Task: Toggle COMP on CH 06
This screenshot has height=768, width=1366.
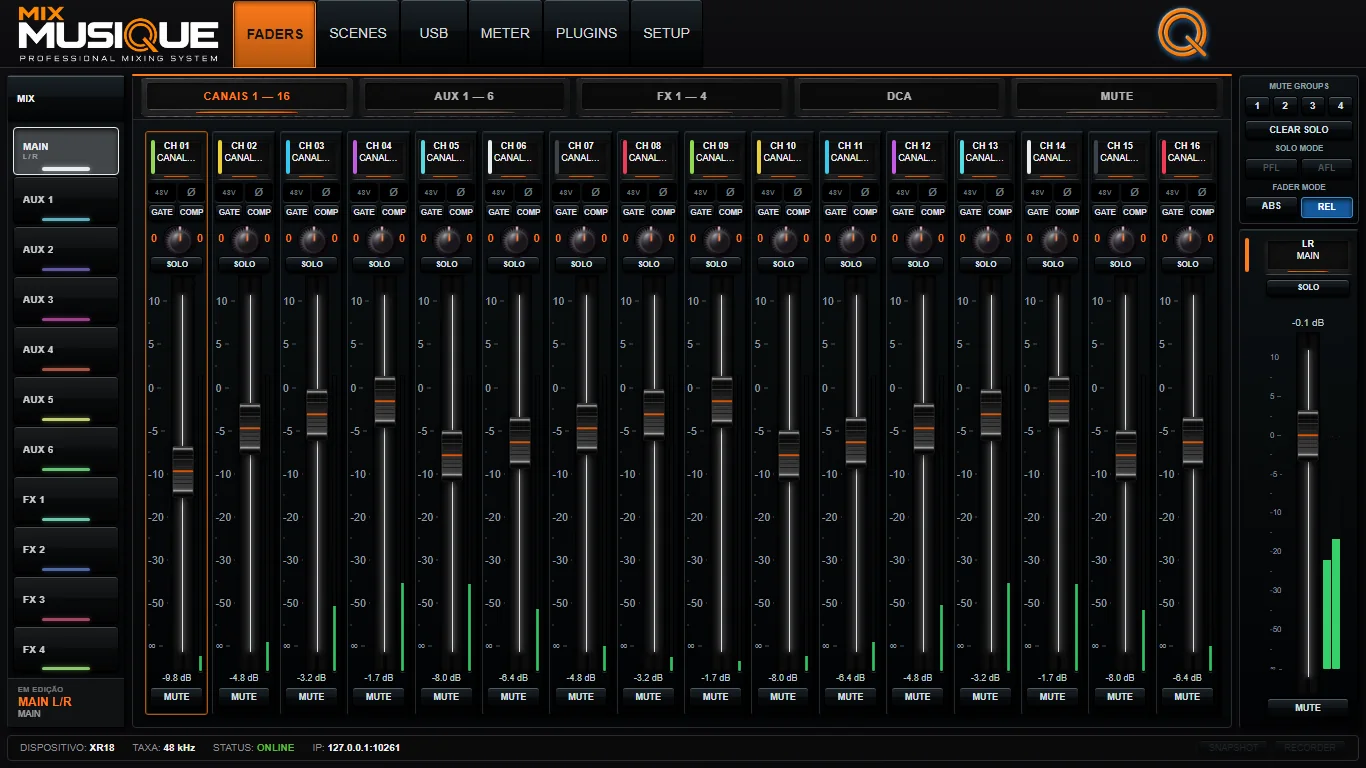Action: [528, 212]
